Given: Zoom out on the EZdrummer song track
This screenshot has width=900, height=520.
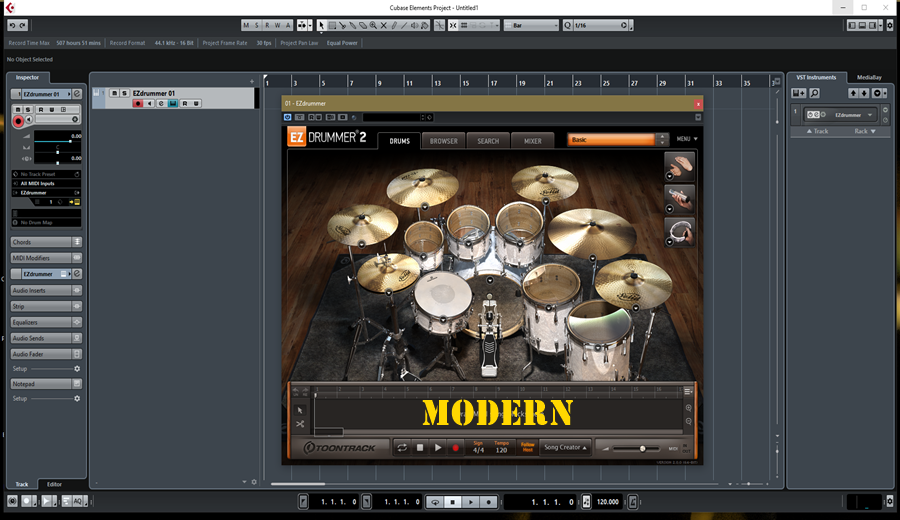Looking at the screenshot, I should point(688,421).
